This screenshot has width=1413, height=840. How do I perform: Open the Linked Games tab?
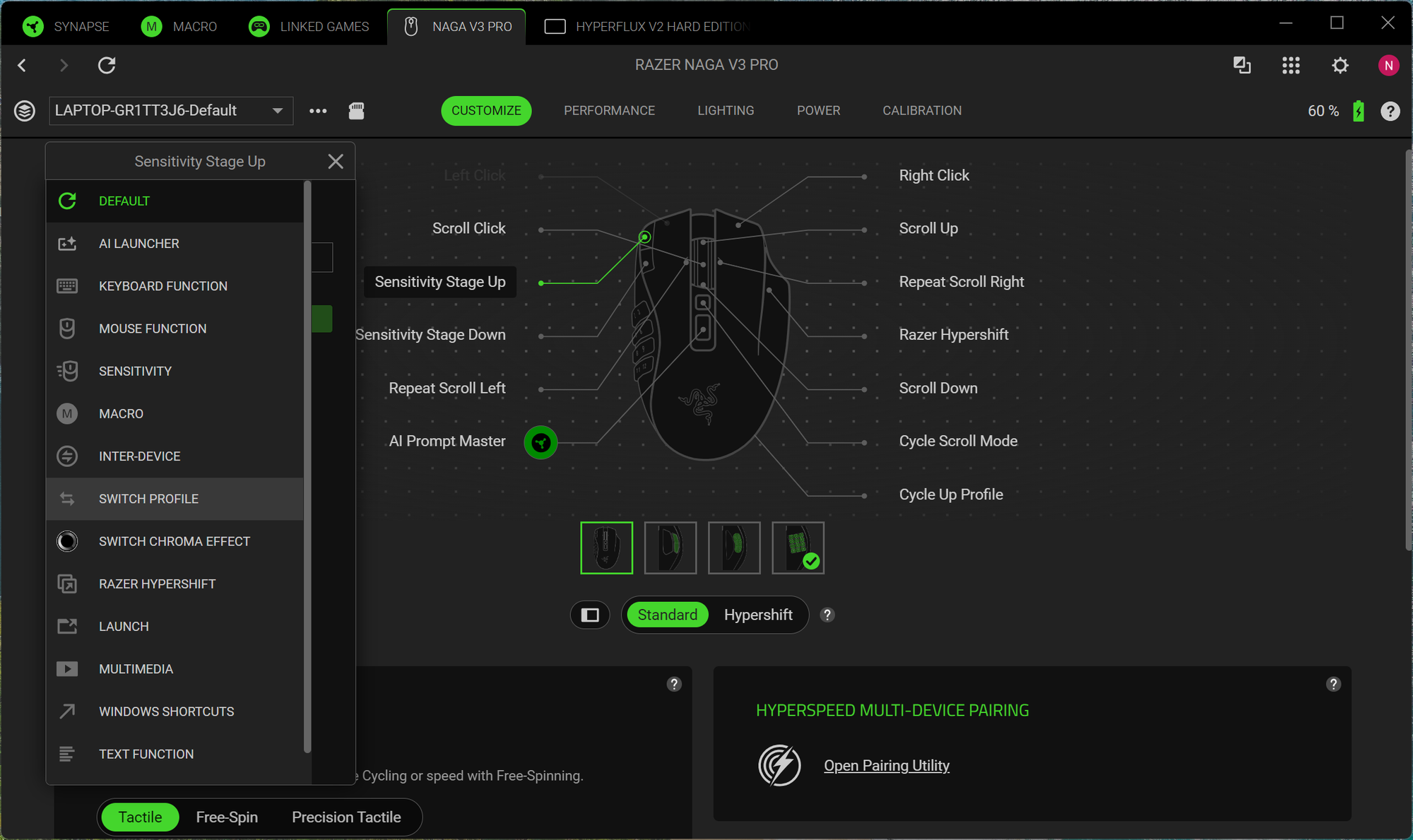(309, 26)
